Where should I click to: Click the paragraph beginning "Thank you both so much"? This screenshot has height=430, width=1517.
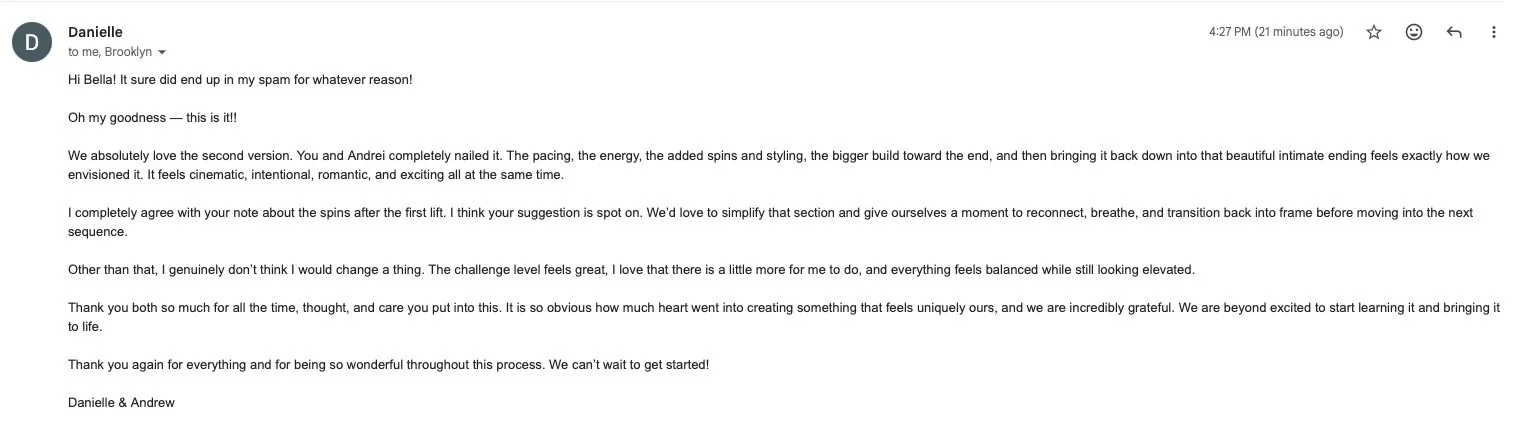784,317
